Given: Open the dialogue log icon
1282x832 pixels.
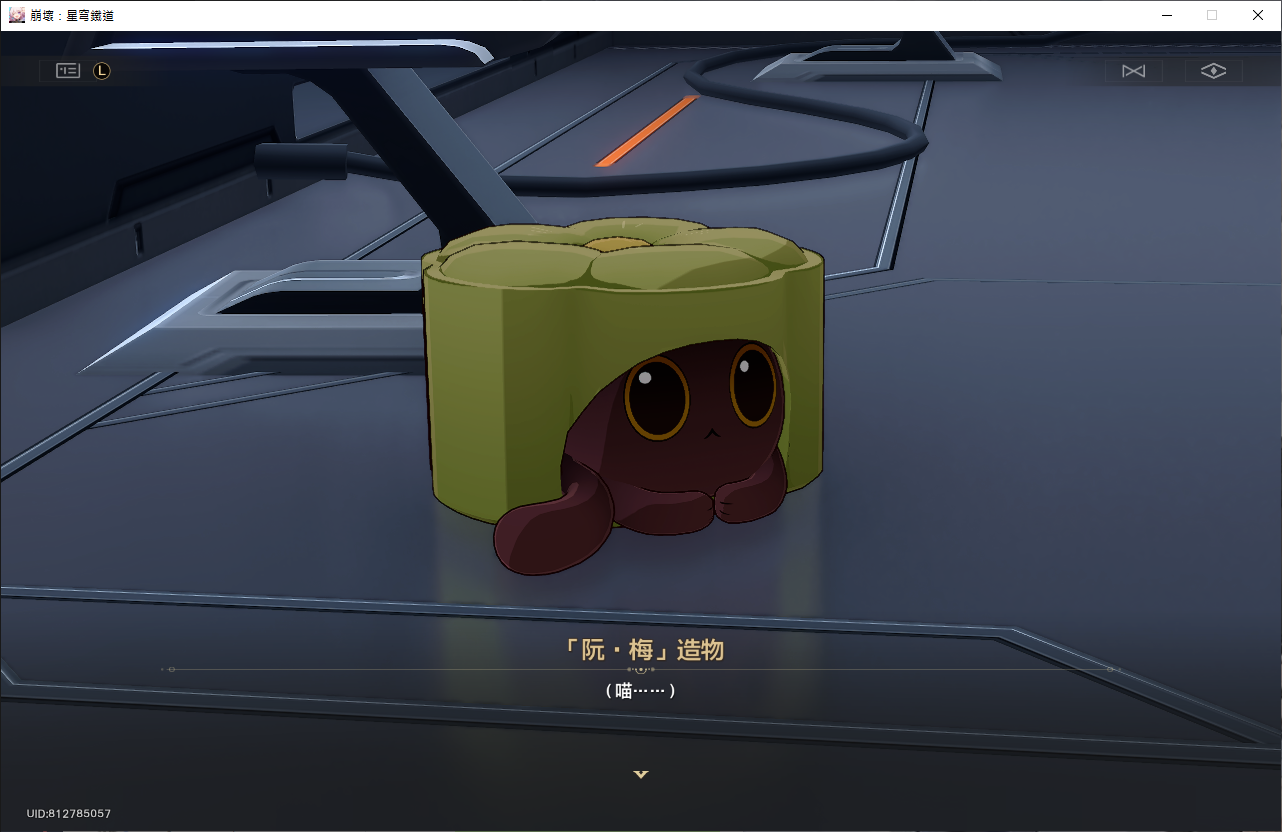Looking at the screenshot, I should 67,71.
